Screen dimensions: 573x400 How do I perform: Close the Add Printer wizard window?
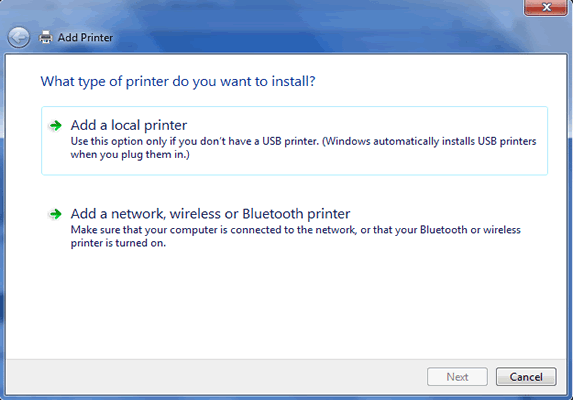pyautogui.click(x=546, y=8)
